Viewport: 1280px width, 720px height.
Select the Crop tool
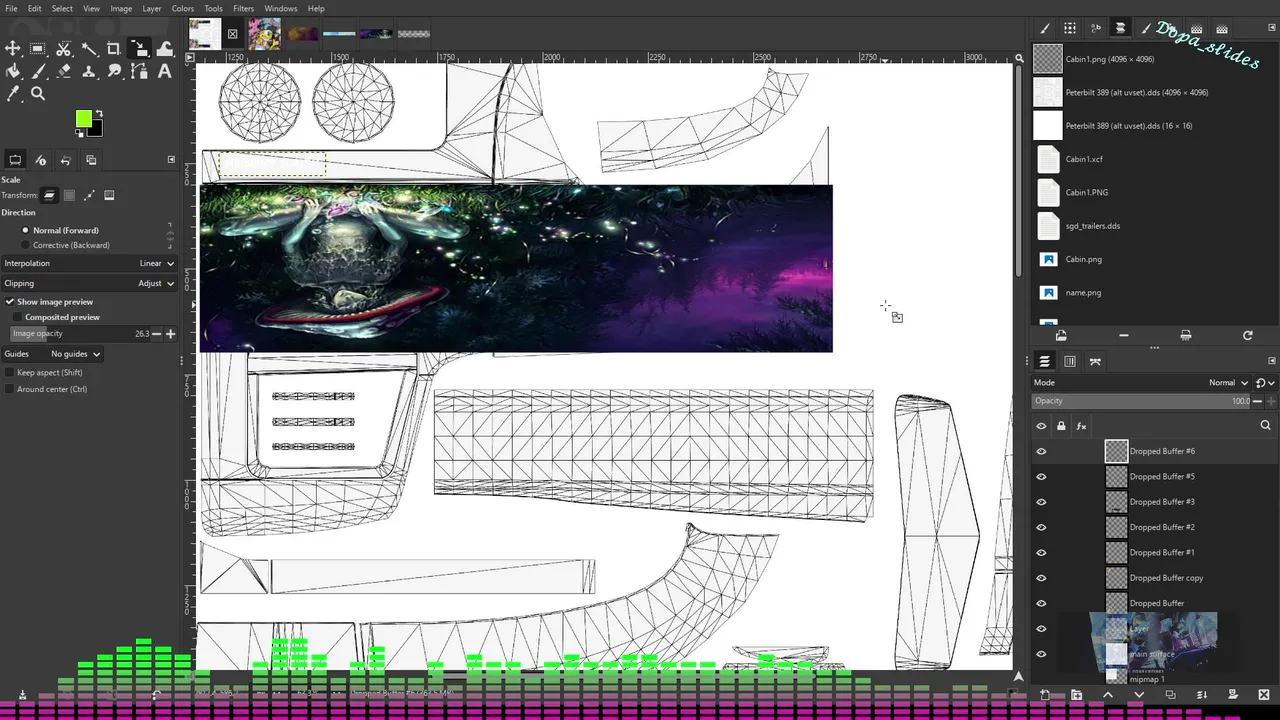[114, 48]
